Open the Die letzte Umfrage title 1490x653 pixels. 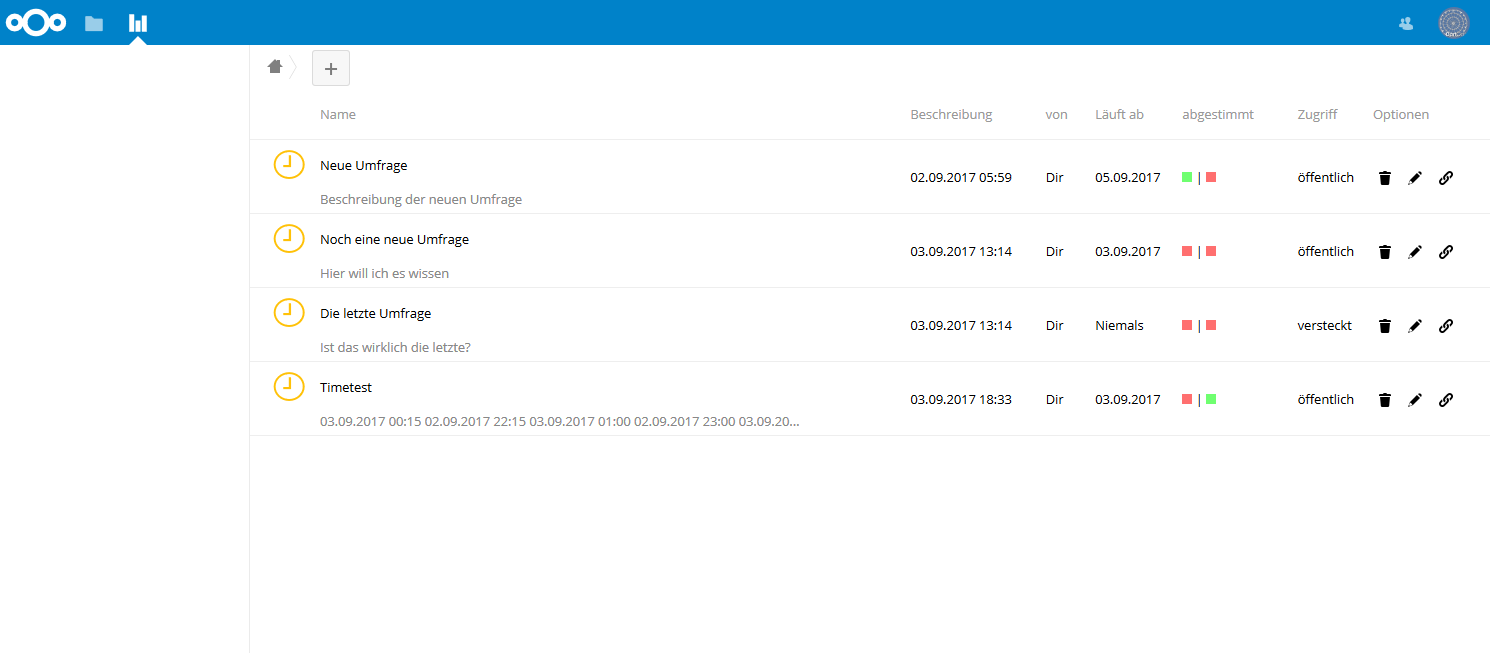(x=376, y=314)
